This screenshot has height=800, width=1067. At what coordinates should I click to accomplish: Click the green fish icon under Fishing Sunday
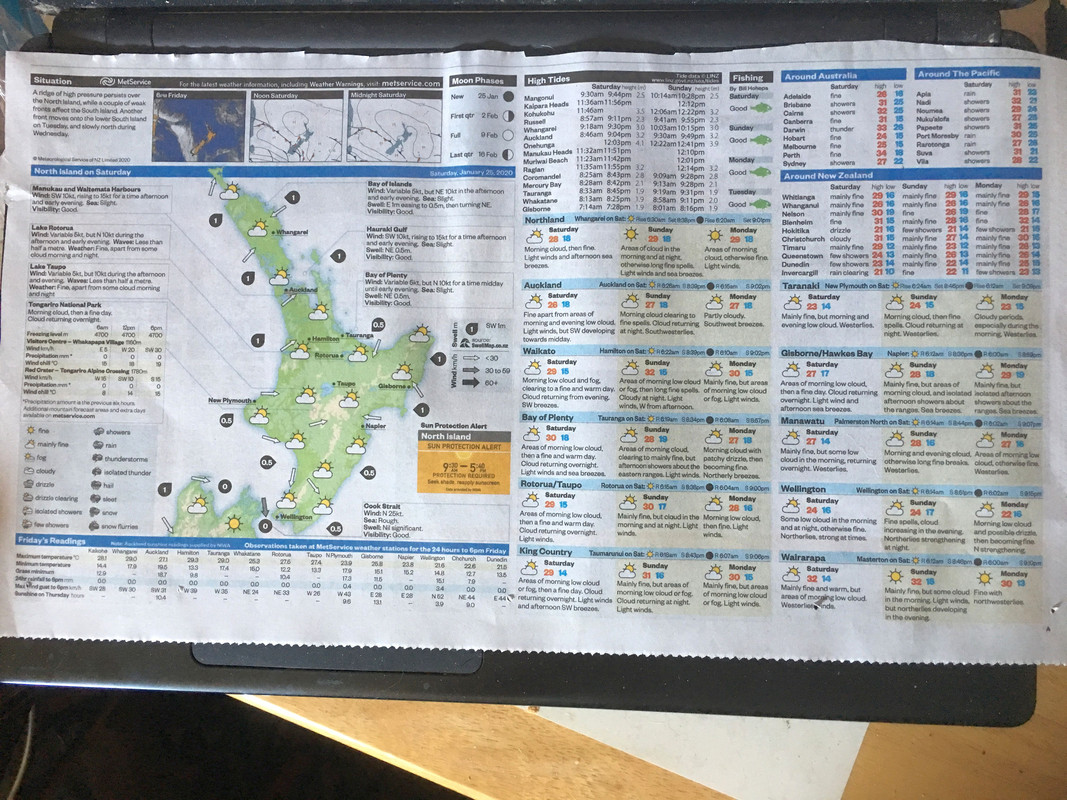click(x=760, y=139)
